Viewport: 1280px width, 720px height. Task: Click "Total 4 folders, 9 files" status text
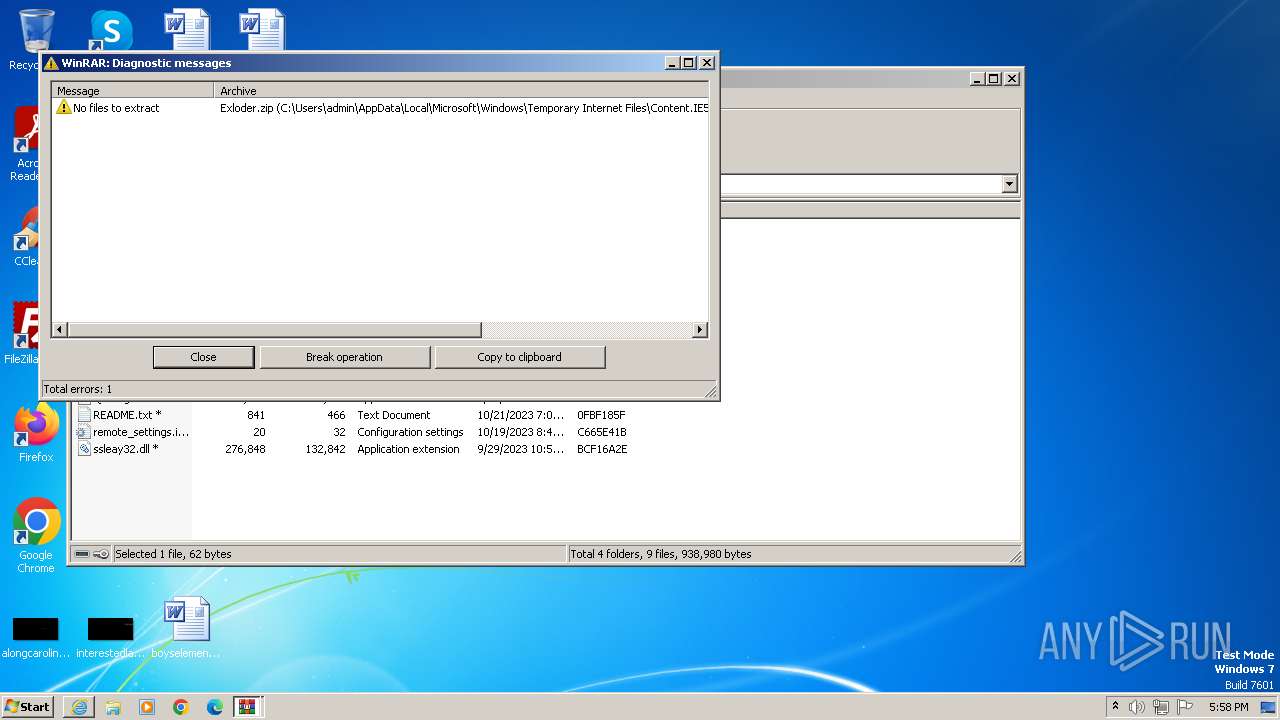[x=660, y=554]
